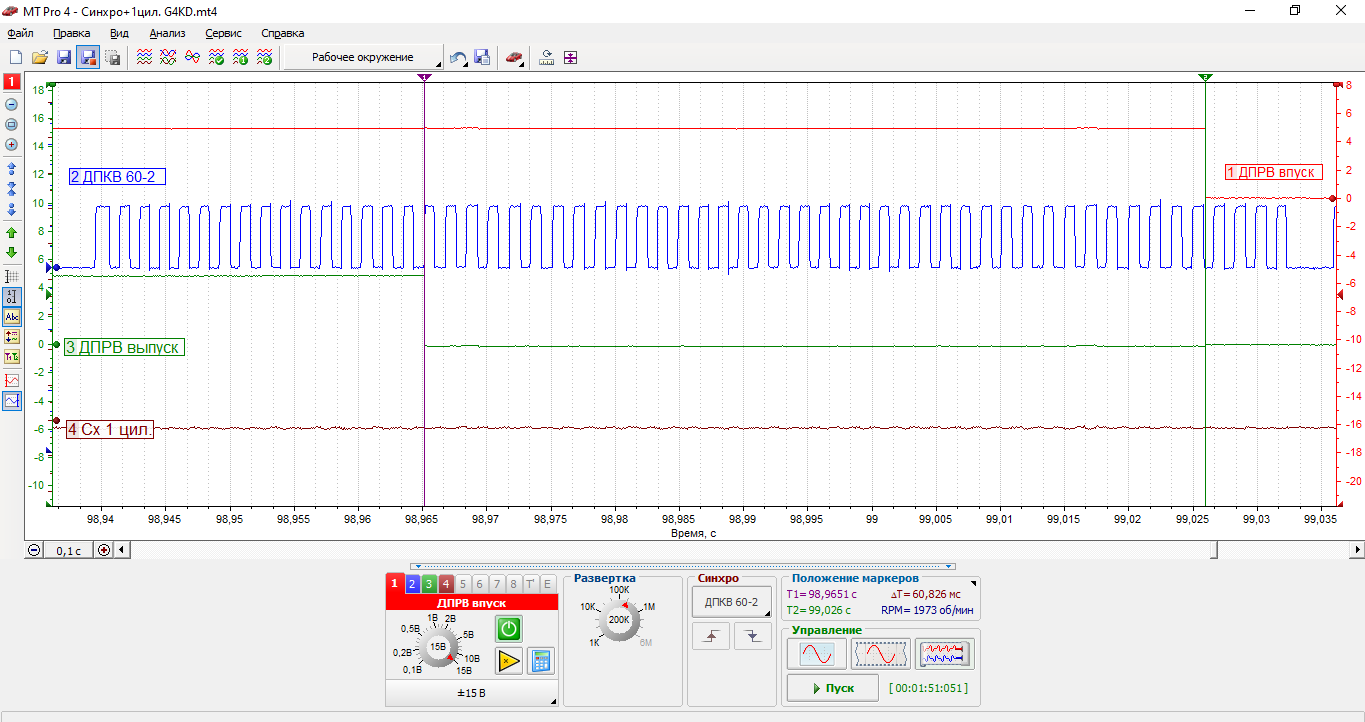
Task: Move trace up with green up arrow
Action: click(12, 232)
